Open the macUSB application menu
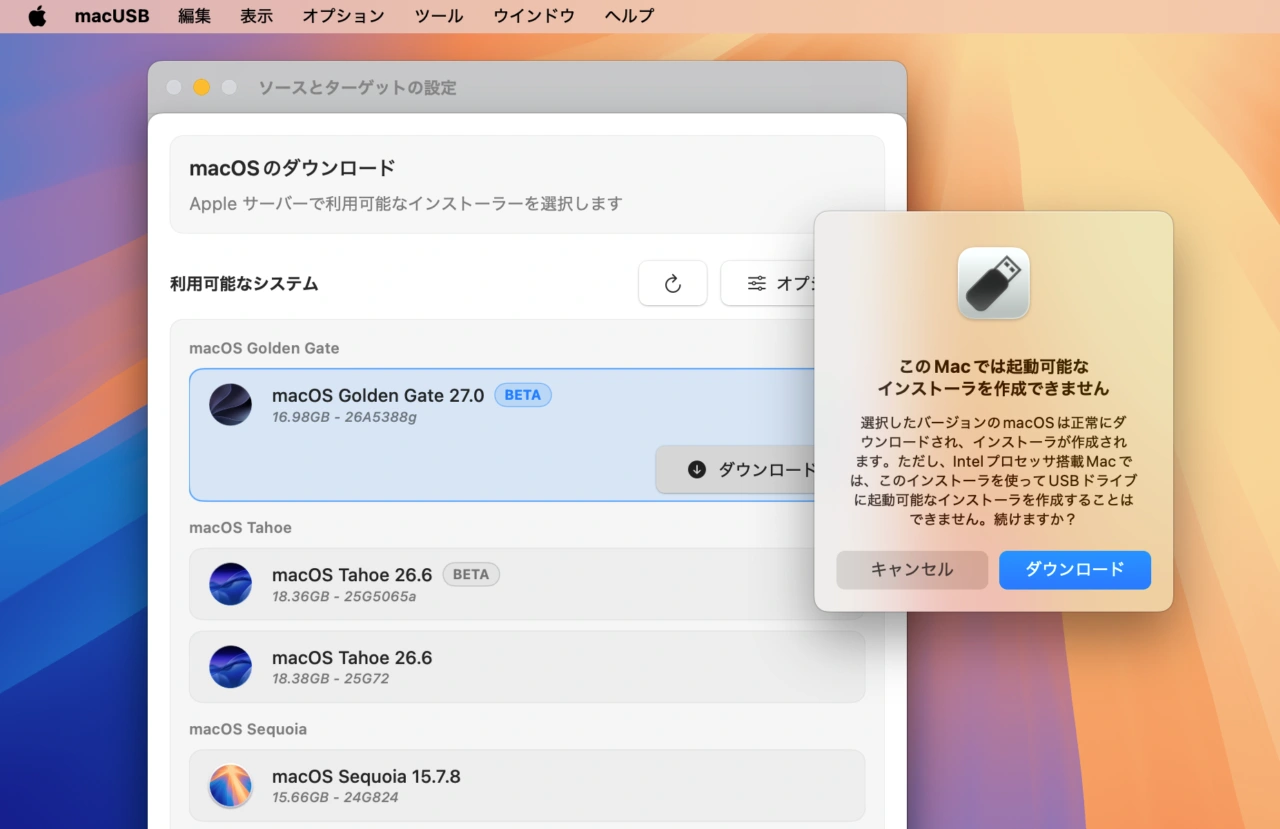This screenshot has width=1280, height=829. 112,16
